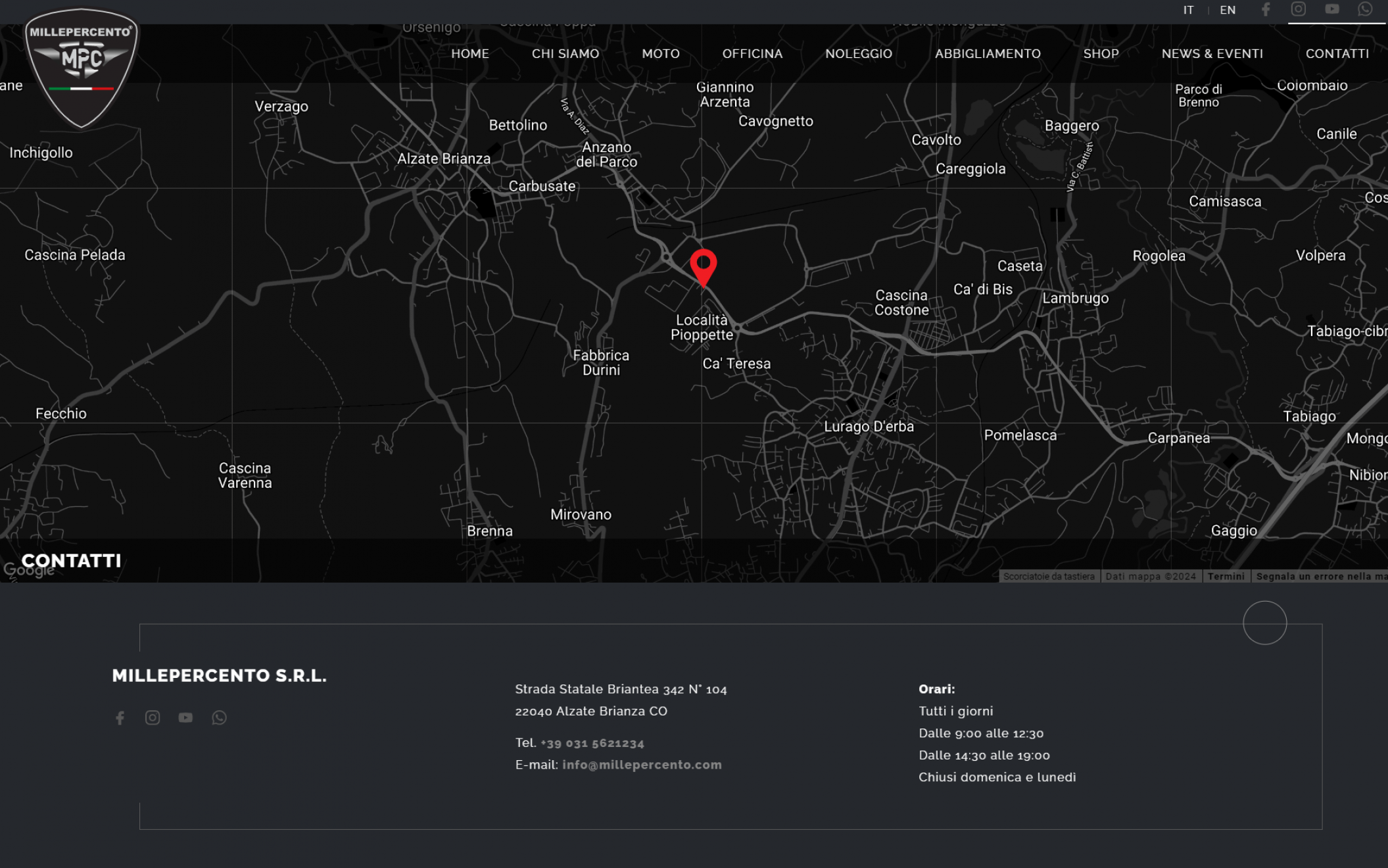Click the Chiusi domenica e lunedì text
Image resolution: width=1388 pixels, height=868 pixels.
pos(997,777)
